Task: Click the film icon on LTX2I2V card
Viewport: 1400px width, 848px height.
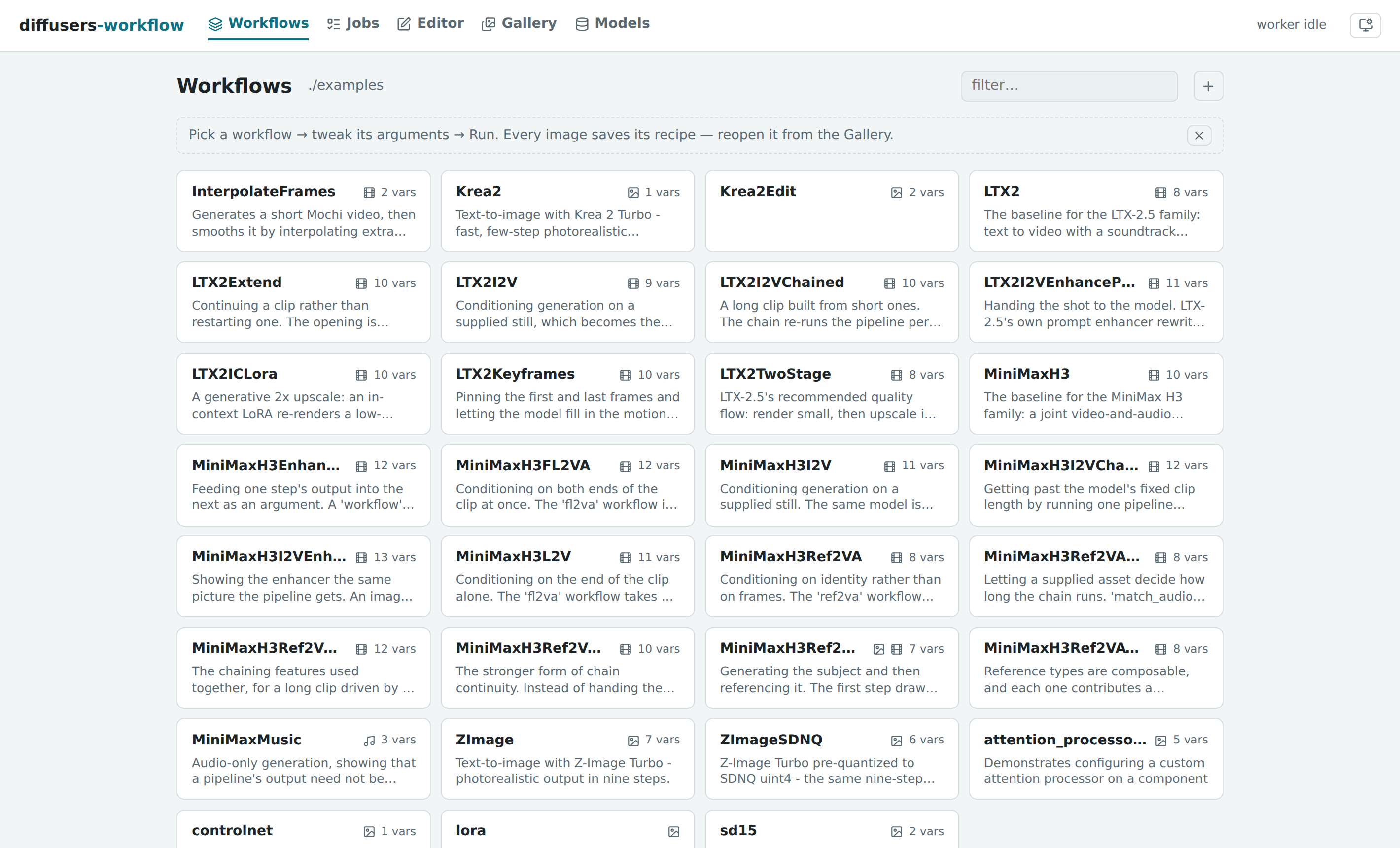Action: (x=633, y=283)
